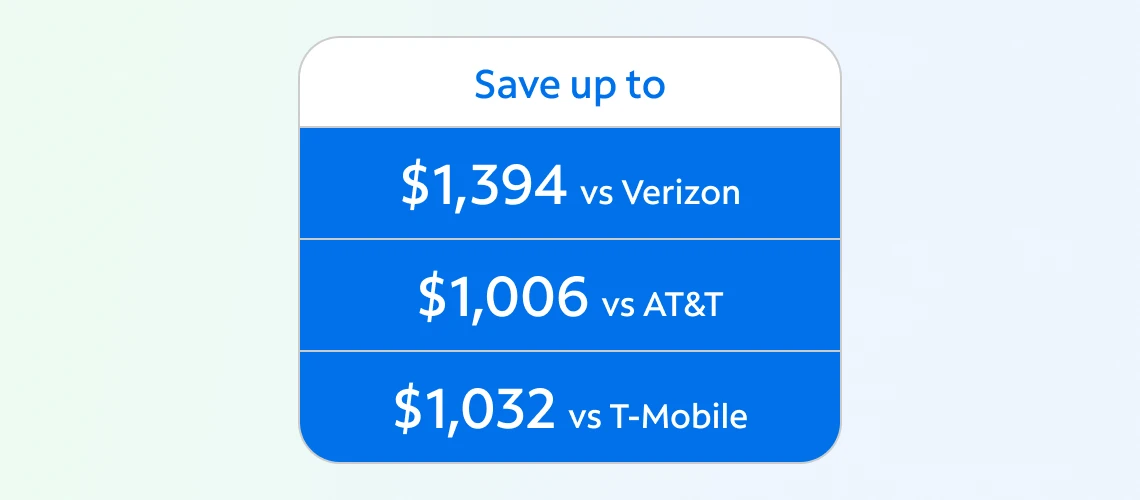The image size is (1140, 500).
Task: Click the divider between Verizon and AT&T rows
Action: coord(569,239)
